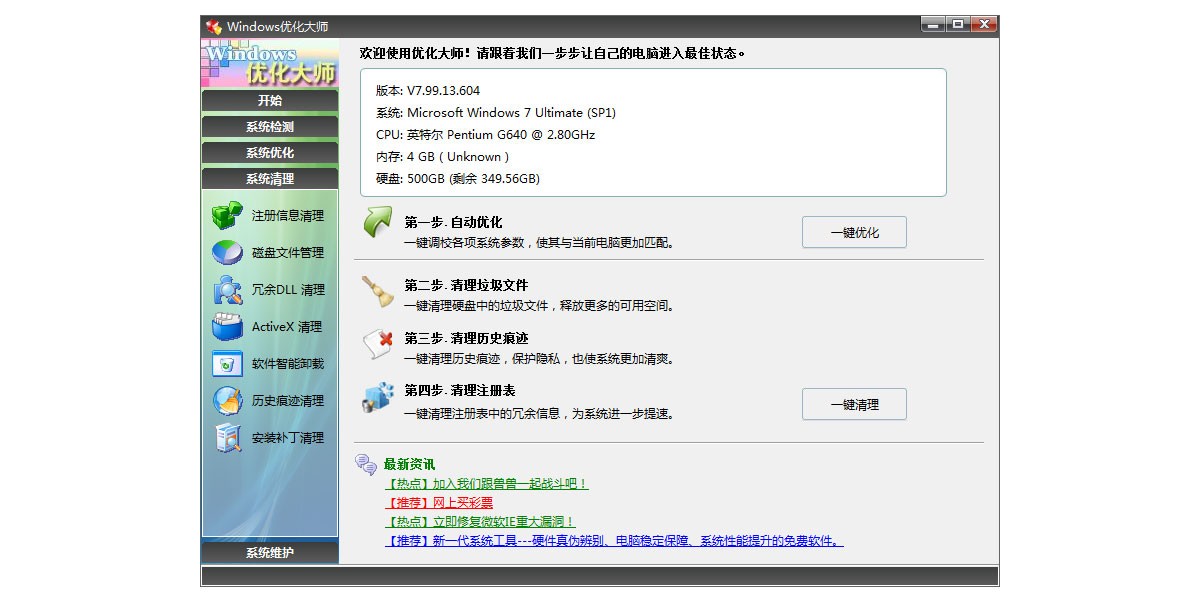Click the 内存 4 GB line

click(442, 157)
